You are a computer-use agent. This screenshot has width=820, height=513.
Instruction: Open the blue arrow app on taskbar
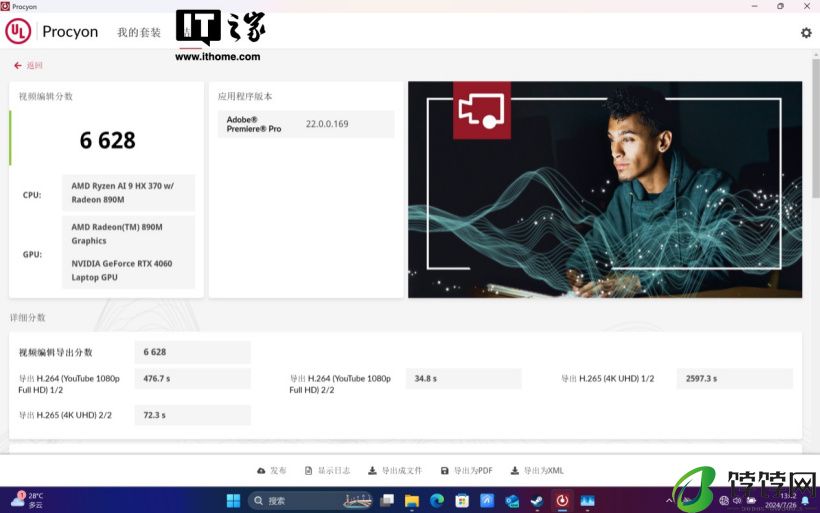point(487,501)
